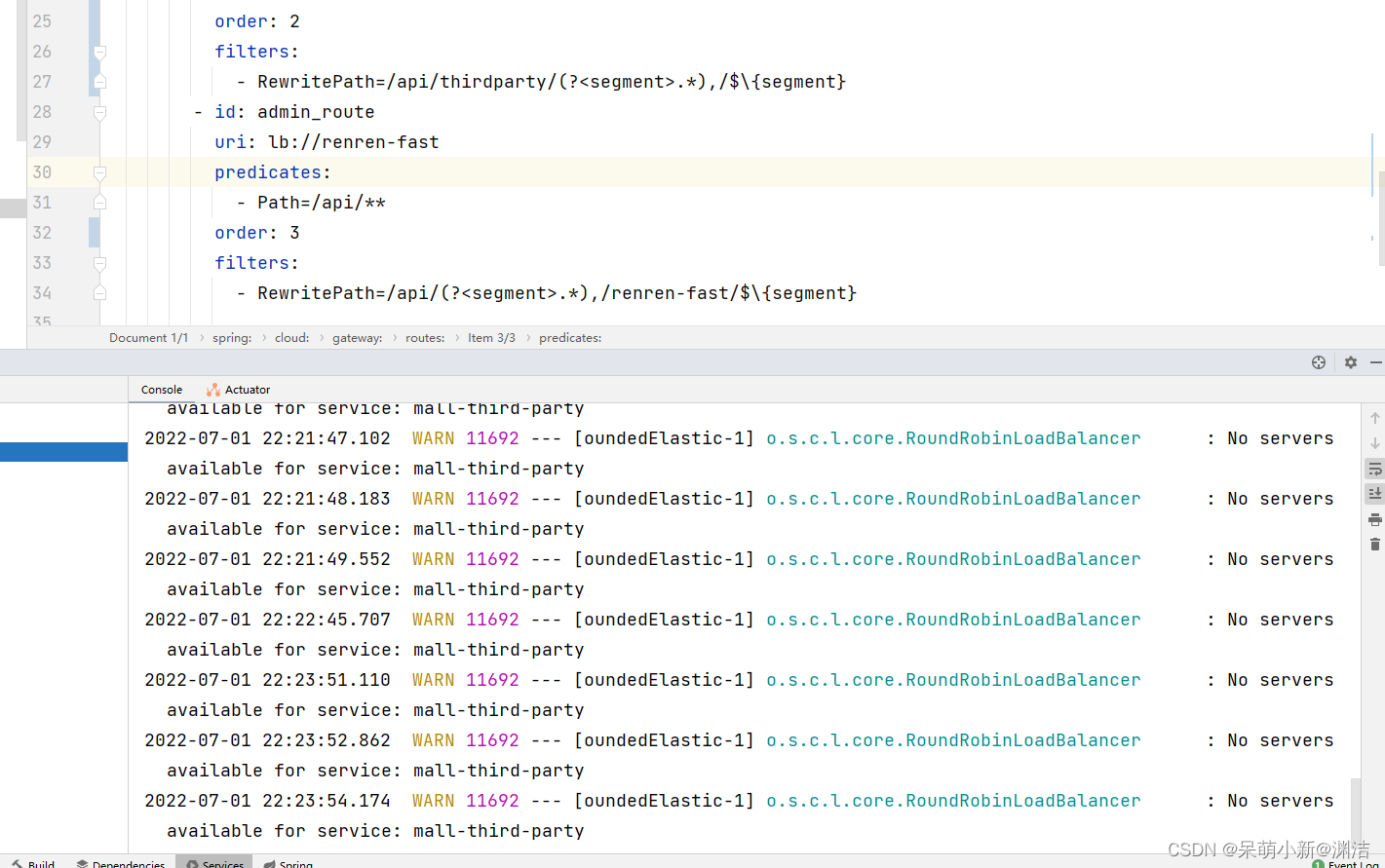Click the up arrow in console toolbar

point(1375,418)
